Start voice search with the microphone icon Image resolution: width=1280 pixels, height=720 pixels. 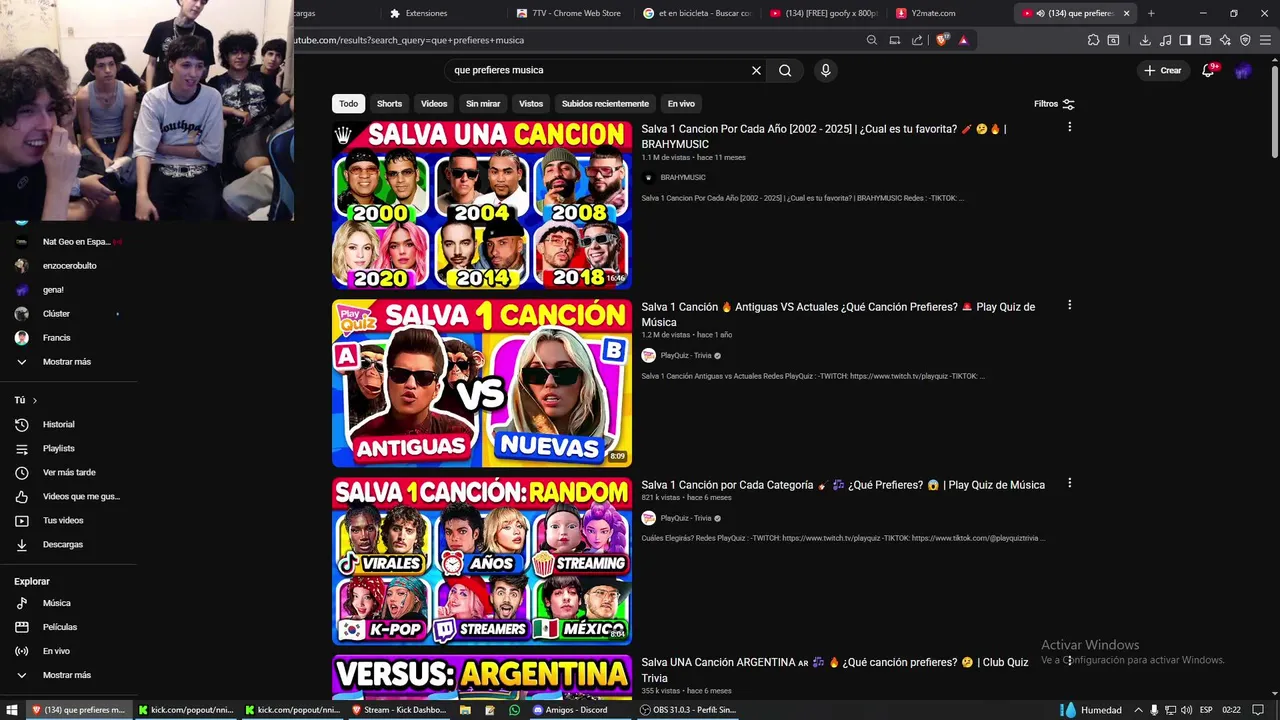click(x=825, y=70)
